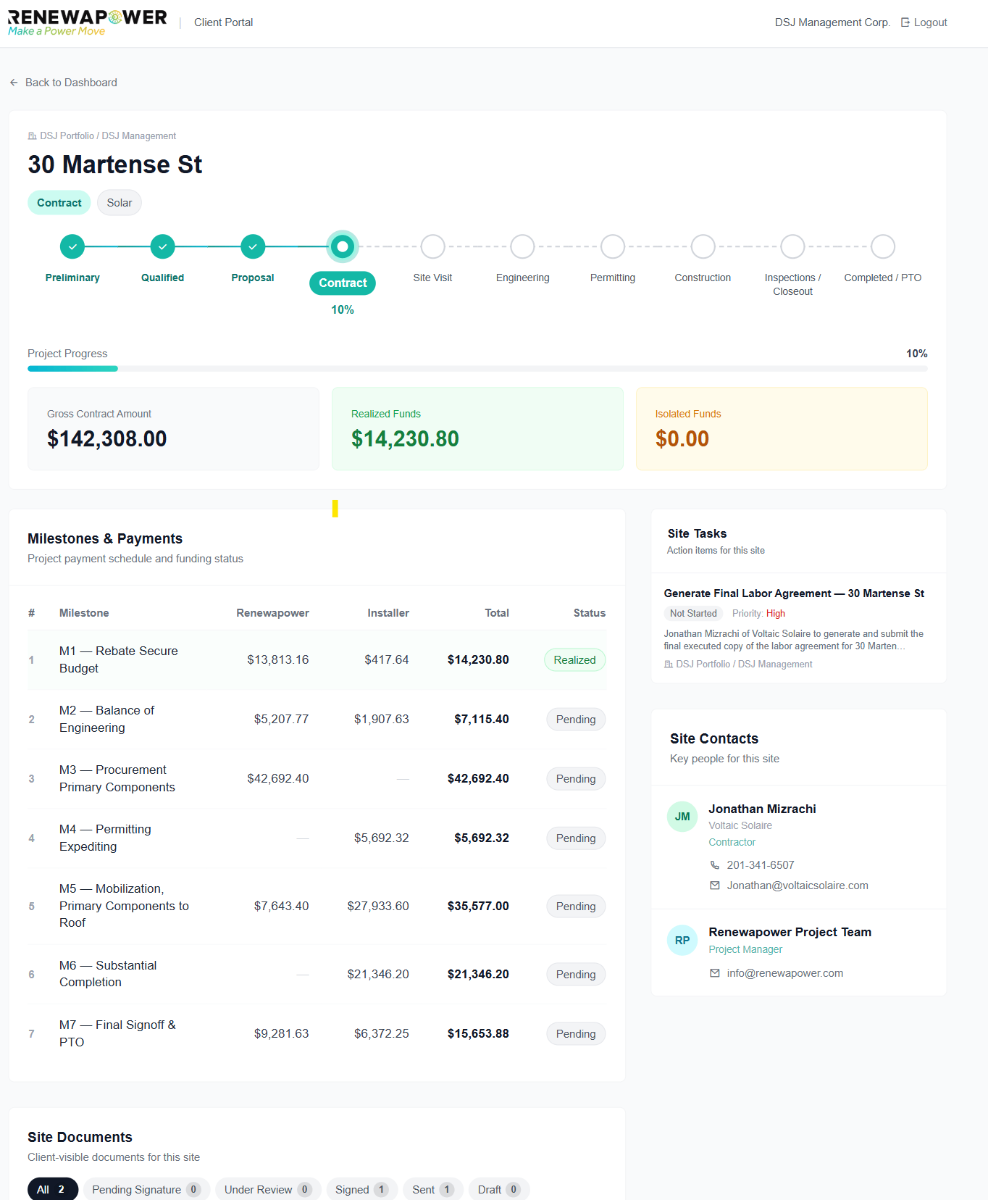
Task: Click the Preliminary stage checkmark circle
Action: (72, 246)
